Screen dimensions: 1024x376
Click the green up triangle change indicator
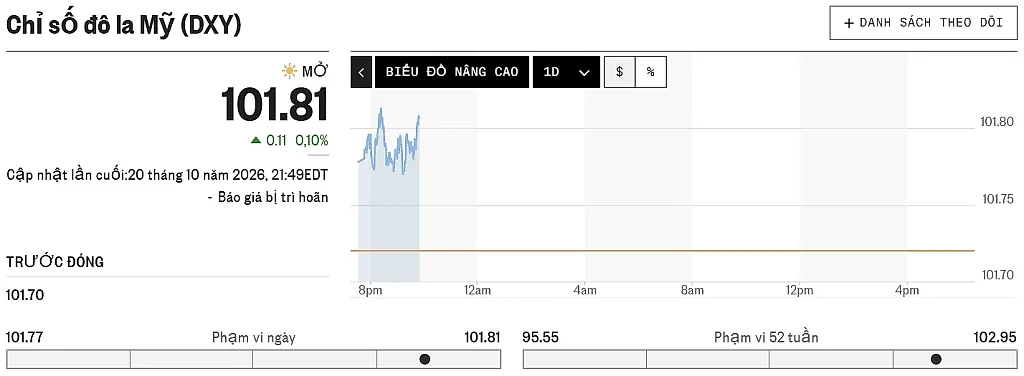pos(256,140)
